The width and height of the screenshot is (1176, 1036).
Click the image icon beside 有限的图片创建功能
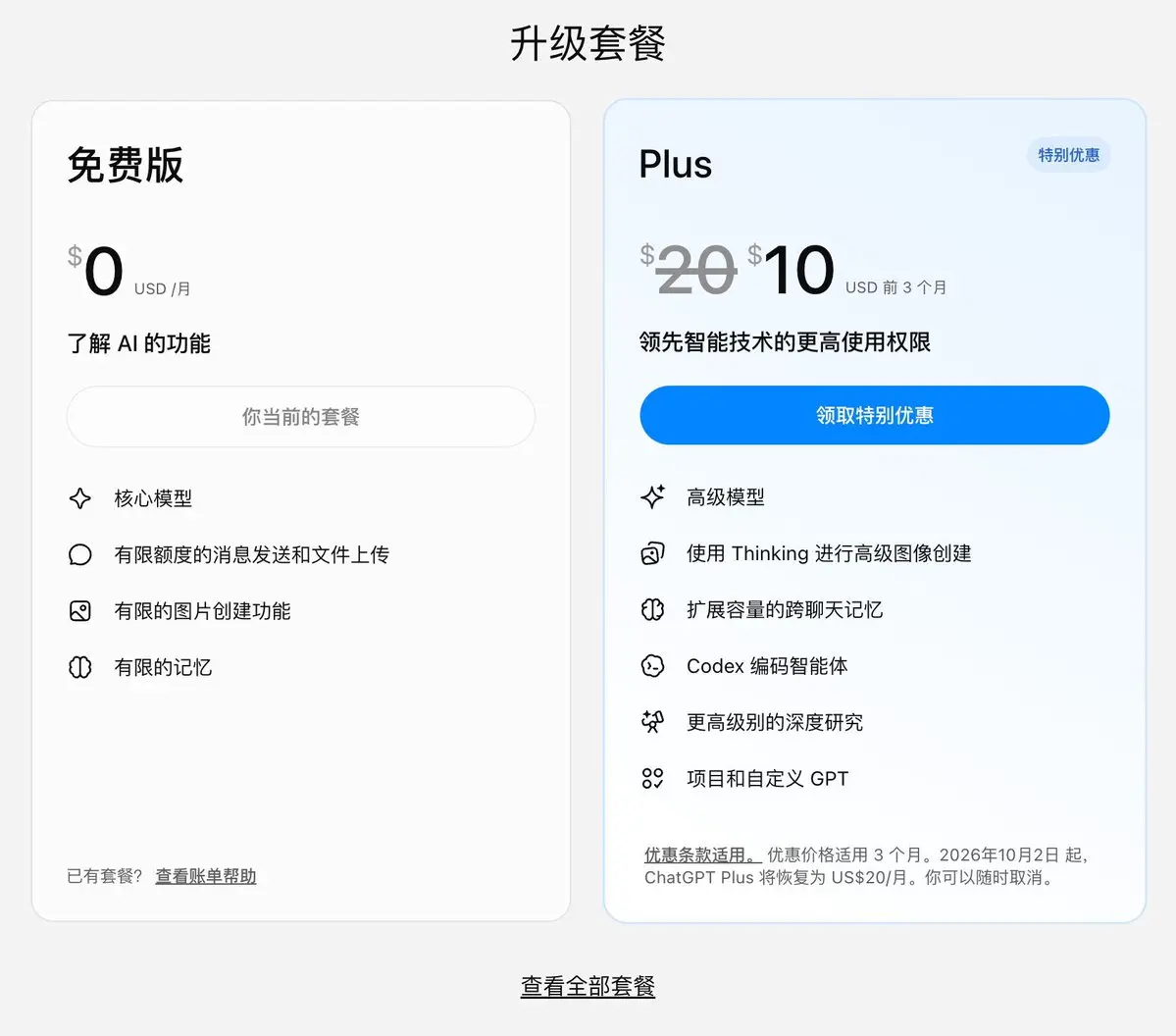[80, 610]
